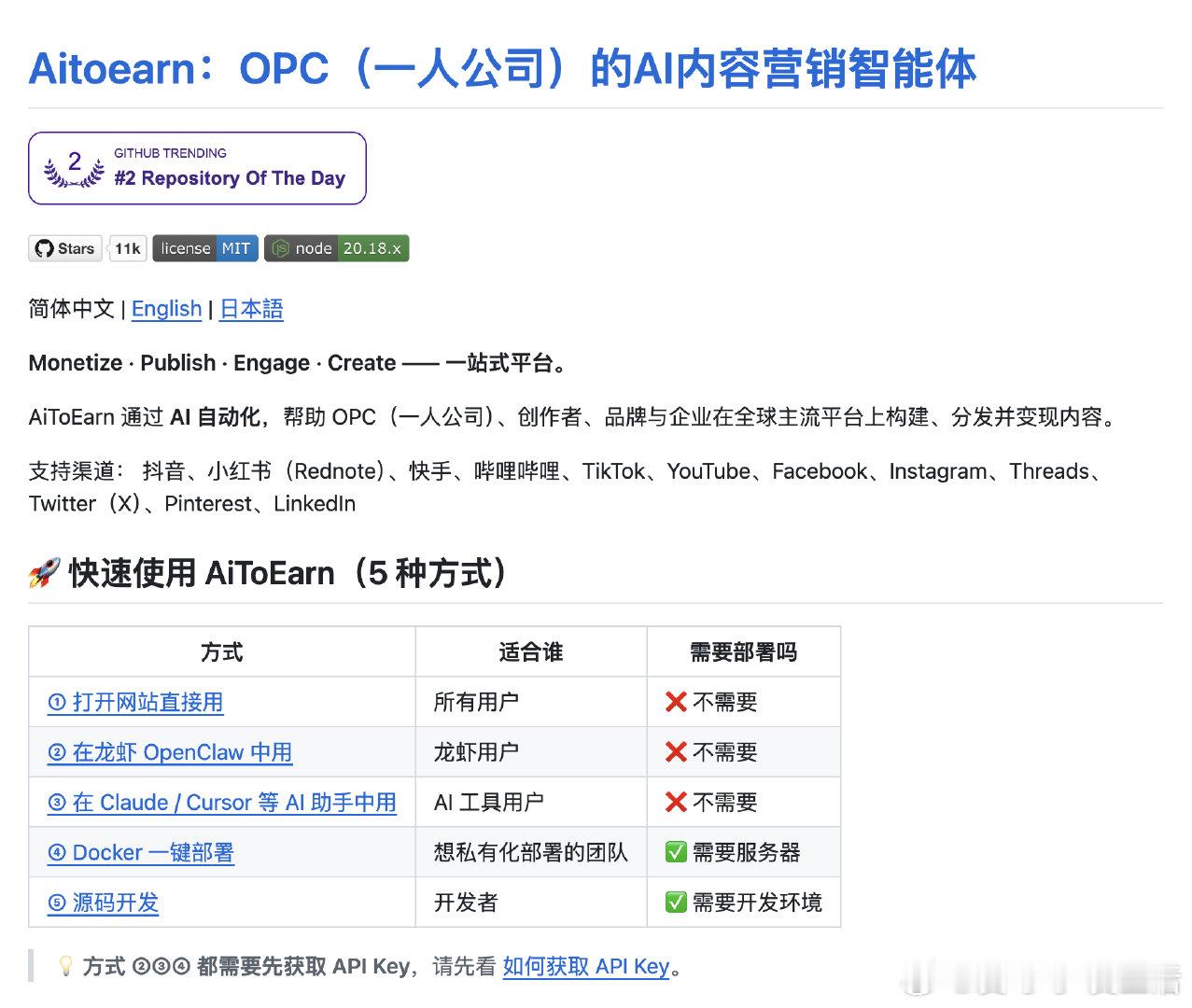This screenshot has height=1008, width=1192.
Task: Switch to the 日本語 README link
Action: [251, 309]
